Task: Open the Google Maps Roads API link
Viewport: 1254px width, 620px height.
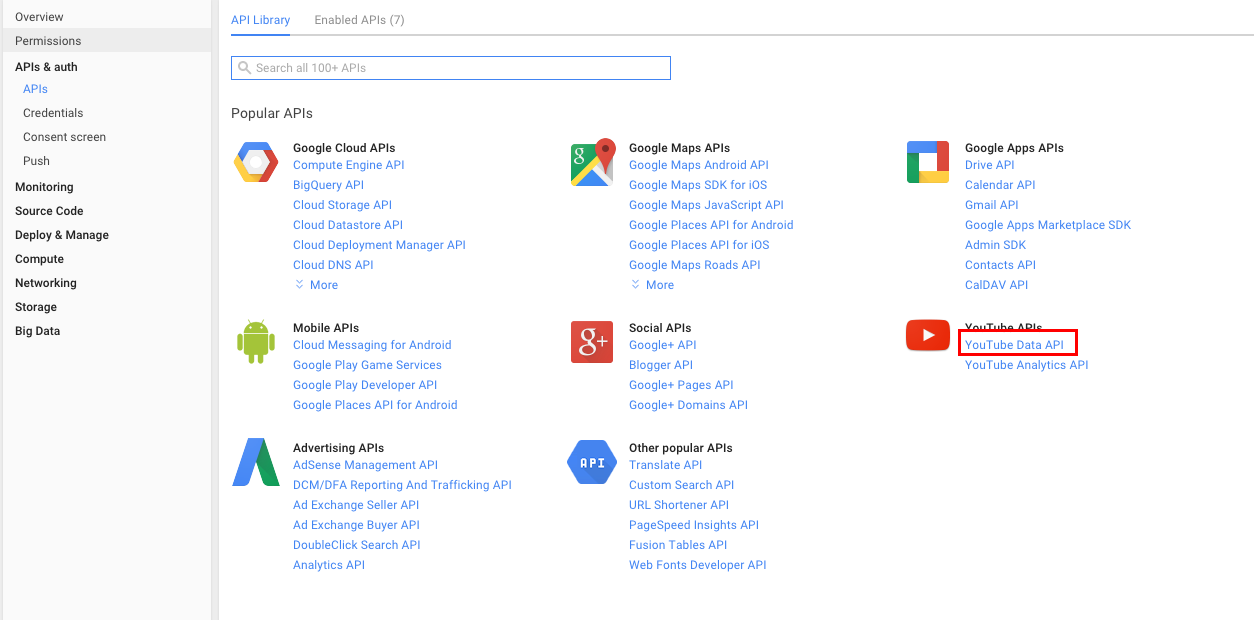Action: pyautogui.click(x=695, y=265)
